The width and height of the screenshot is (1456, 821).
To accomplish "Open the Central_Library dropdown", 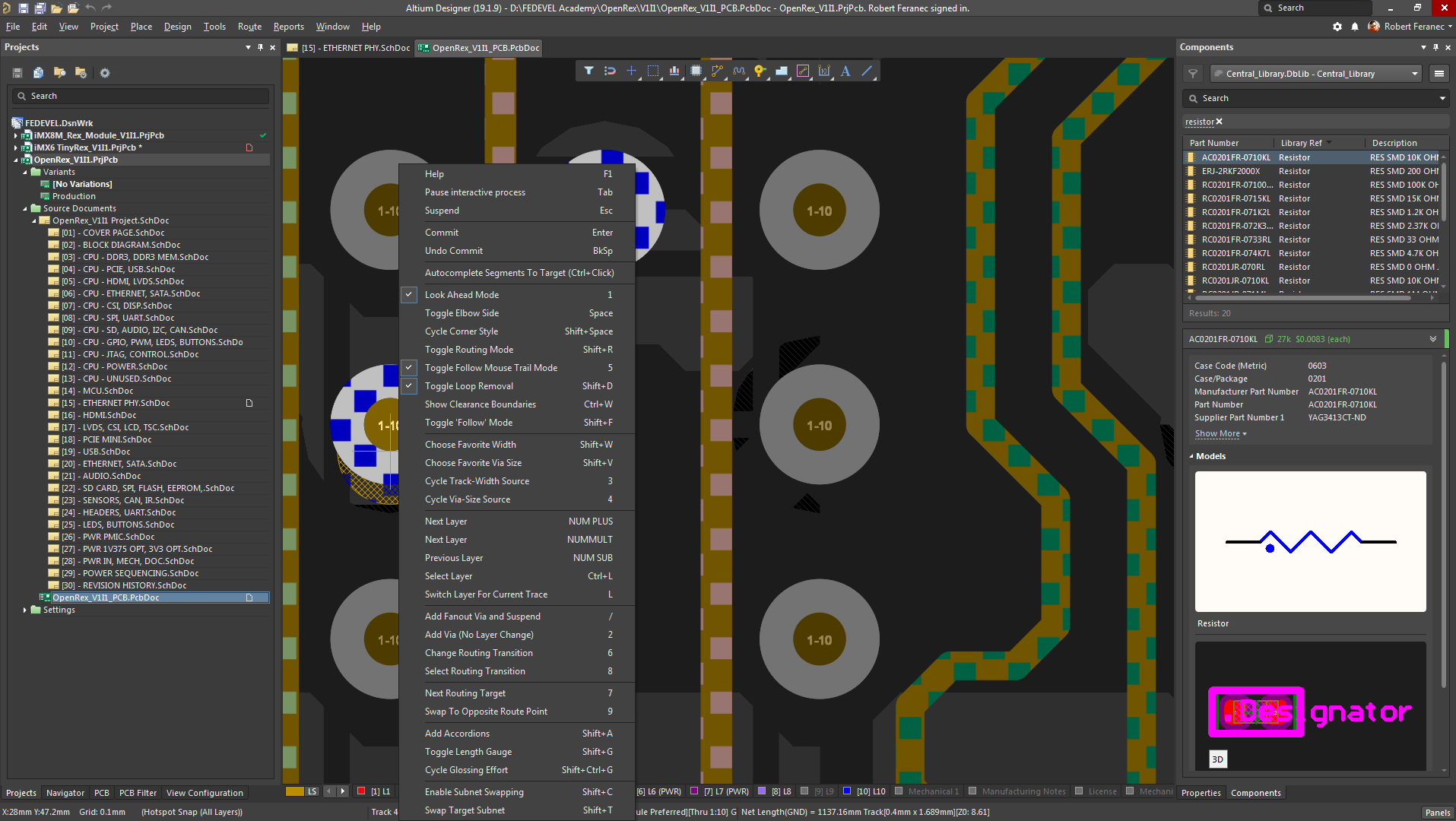I will [1414, 74].
